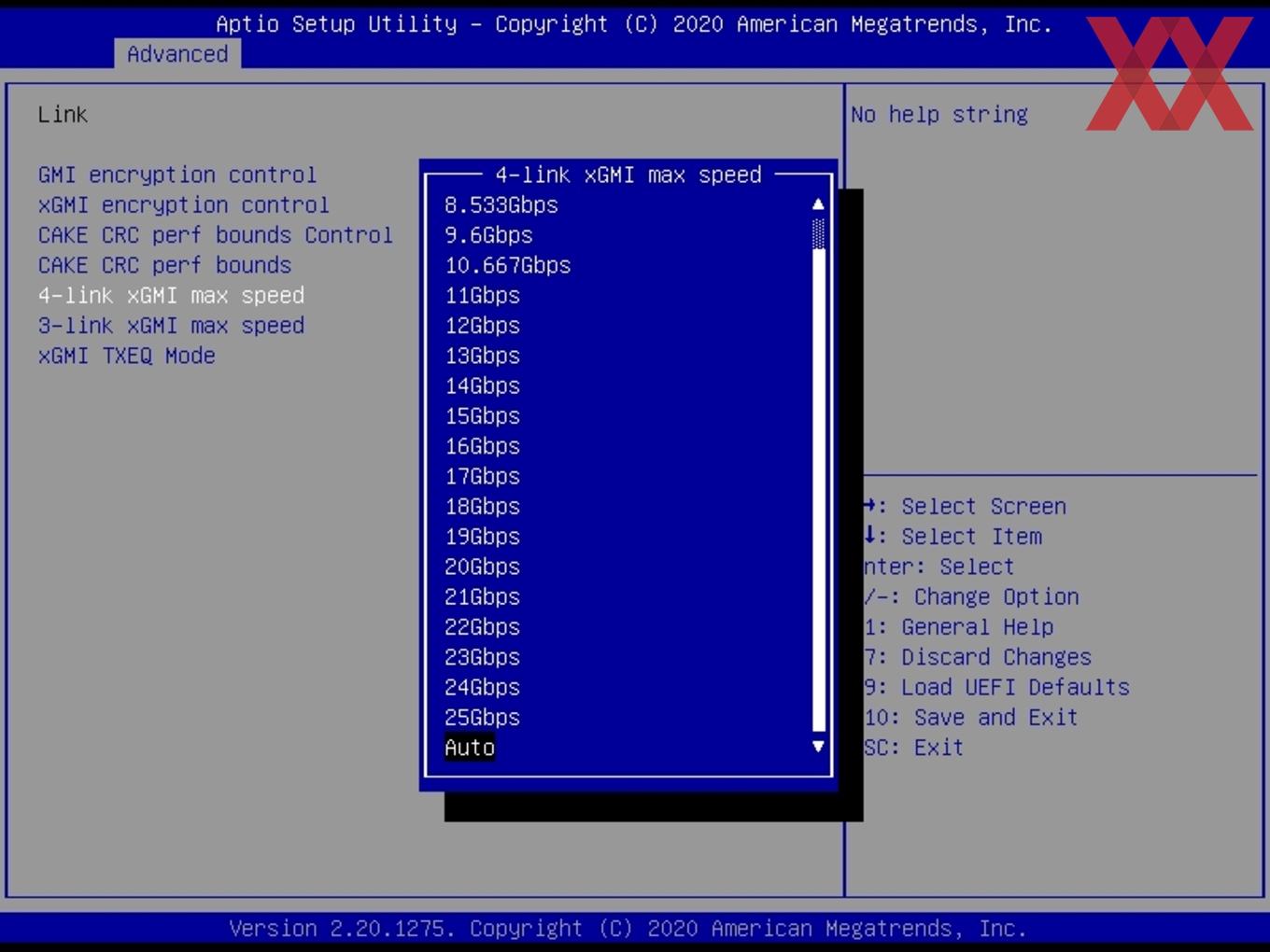Click the Enter: Select key hint
This screenshot has width=1270, height=952.
pos(938,567)
